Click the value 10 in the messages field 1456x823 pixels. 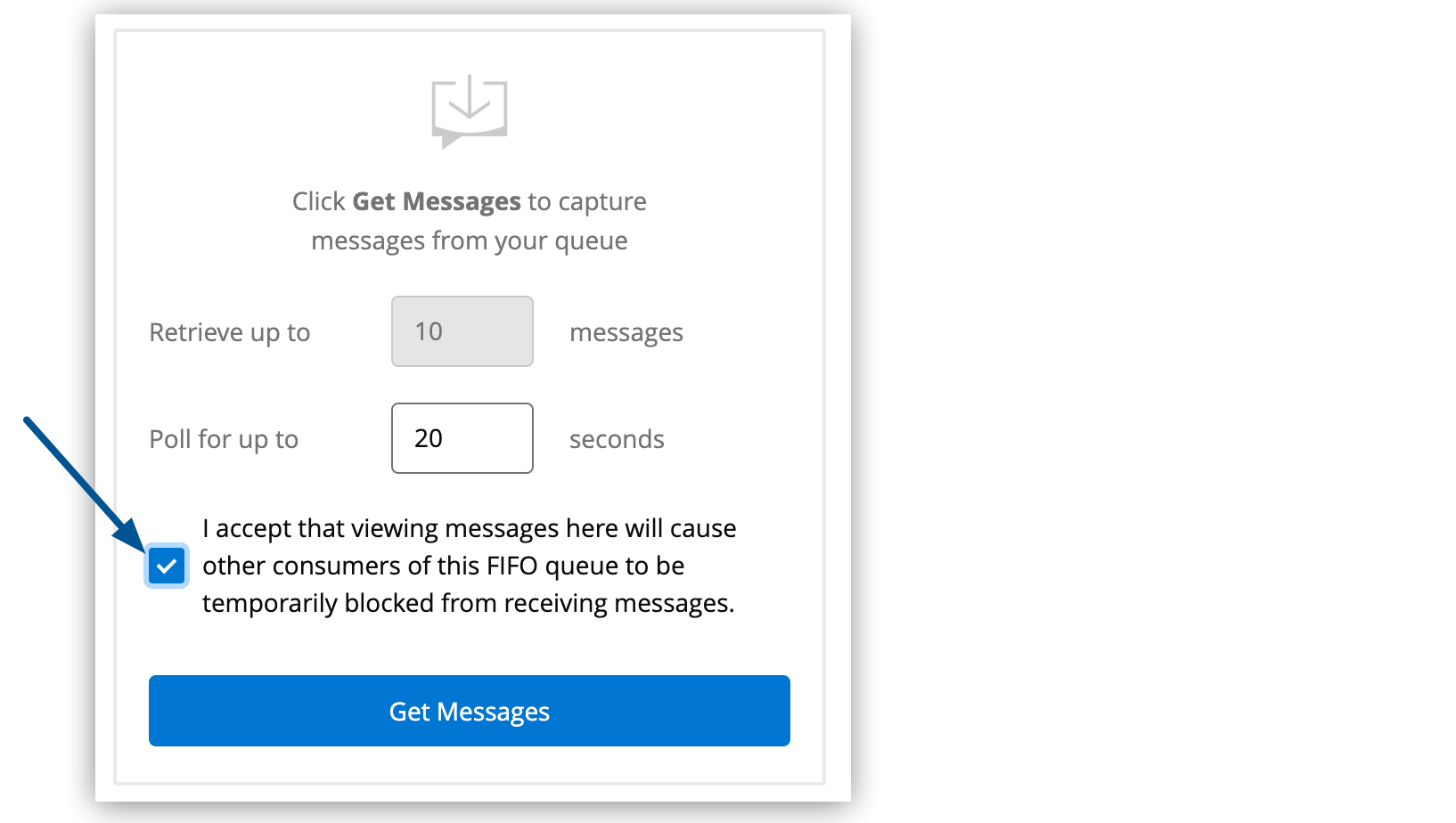click(x=431, y=330)
